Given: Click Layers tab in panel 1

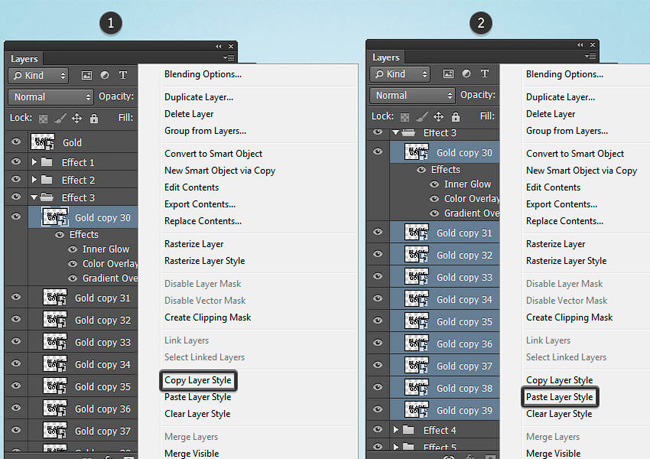Looking at the screenshot, I should tap(24, 59).
